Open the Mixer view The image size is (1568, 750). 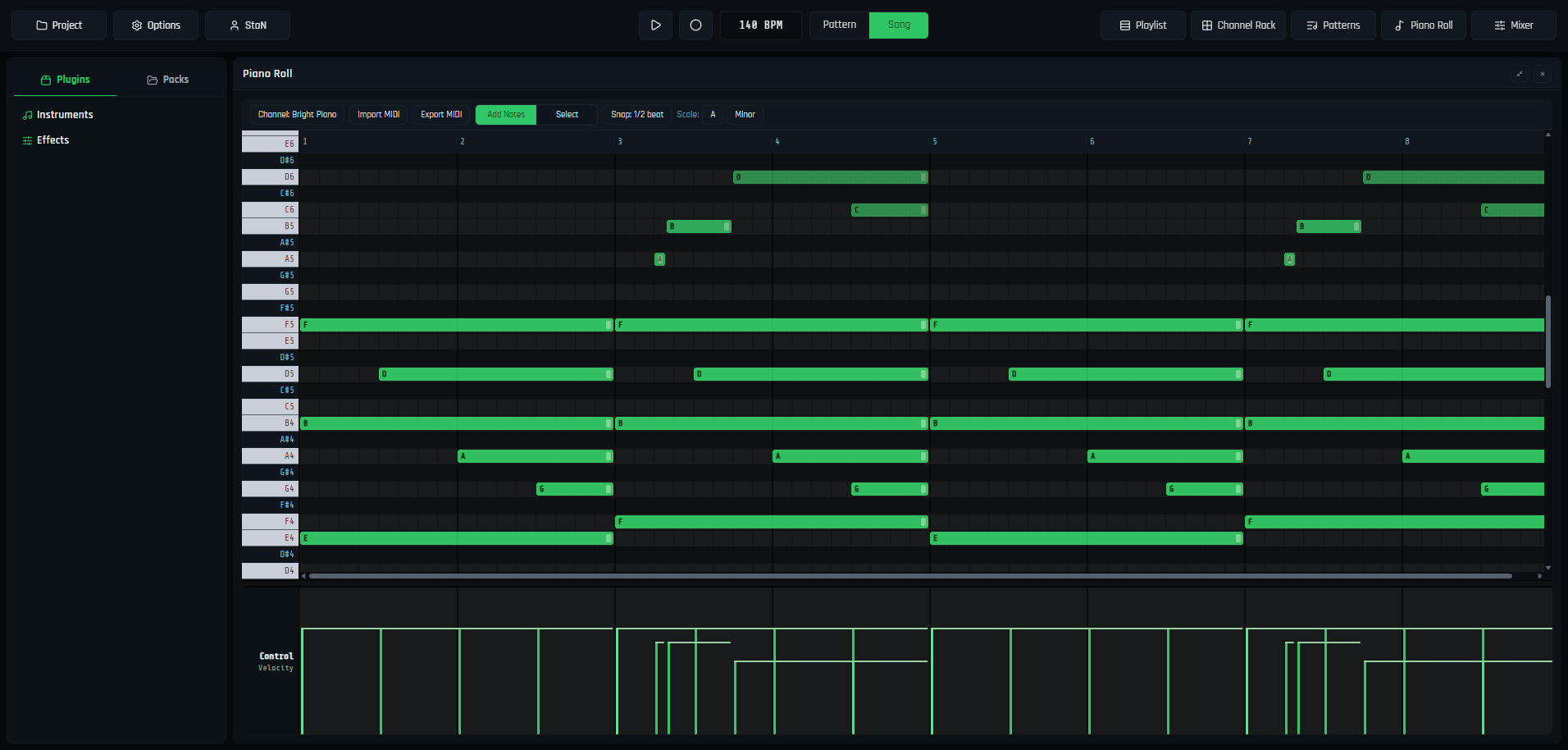1514,25
